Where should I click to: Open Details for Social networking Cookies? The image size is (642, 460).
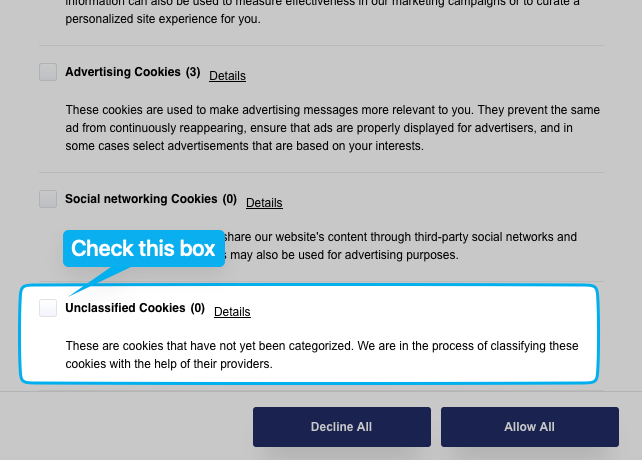pos(264,203)
